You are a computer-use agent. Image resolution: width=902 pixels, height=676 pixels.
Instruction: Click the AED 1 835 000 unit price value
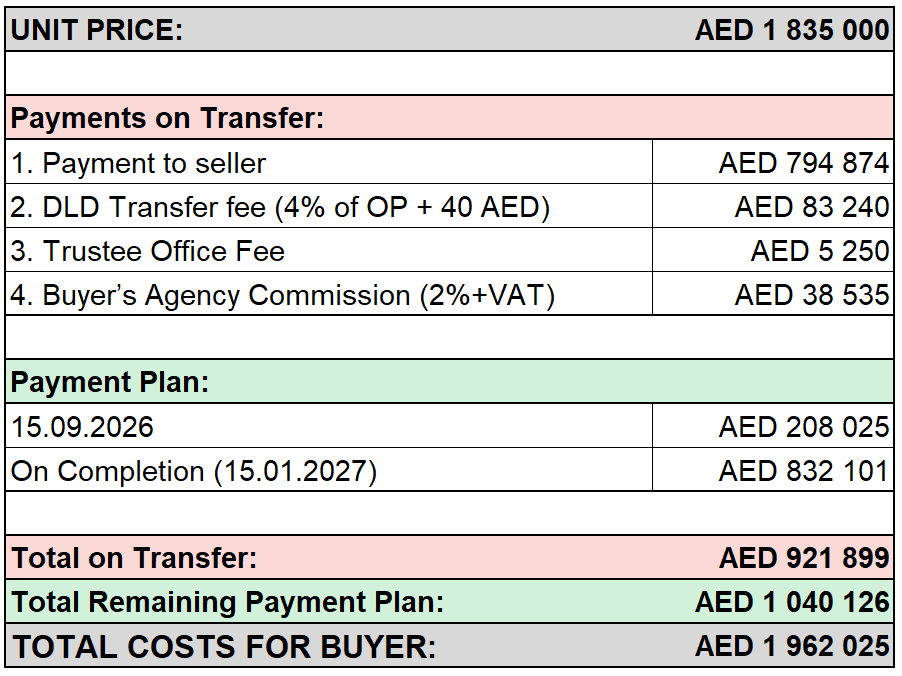coord(792,30)
